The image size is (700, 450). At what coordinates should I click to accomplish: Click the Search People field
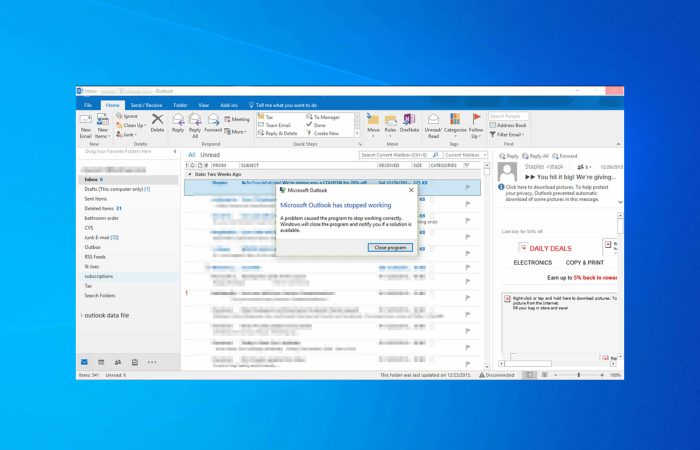pos(508,116)
